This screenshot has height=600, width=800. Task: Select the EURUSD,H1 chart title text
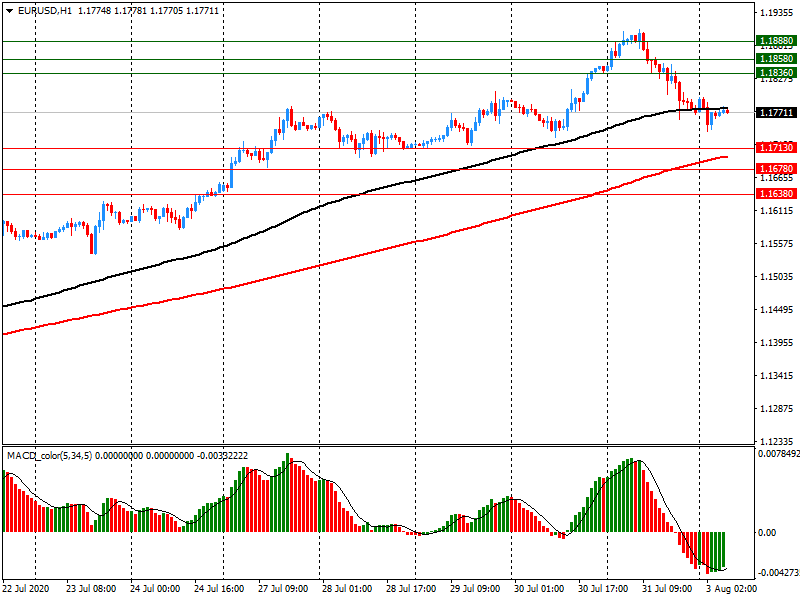[x=45, y=11]
